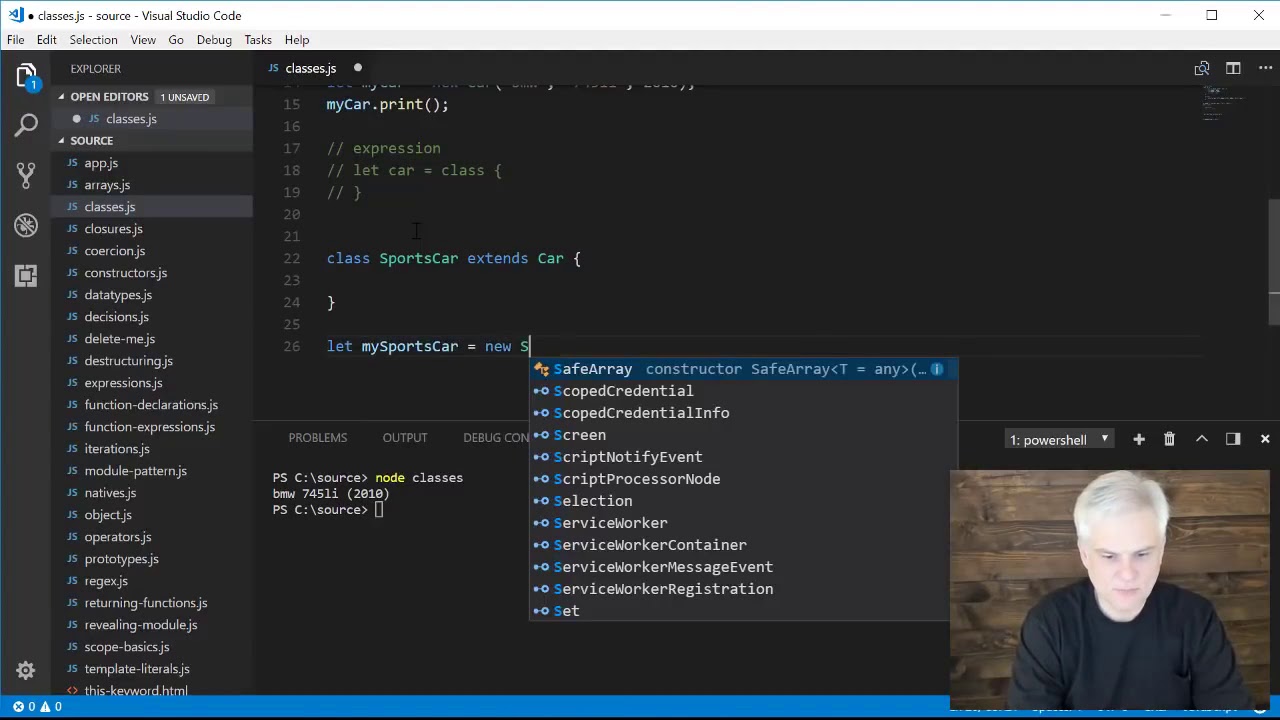Switch to the Debug Console tab
Viewport: 1280px width, 720px height.
tap(496, 438)
